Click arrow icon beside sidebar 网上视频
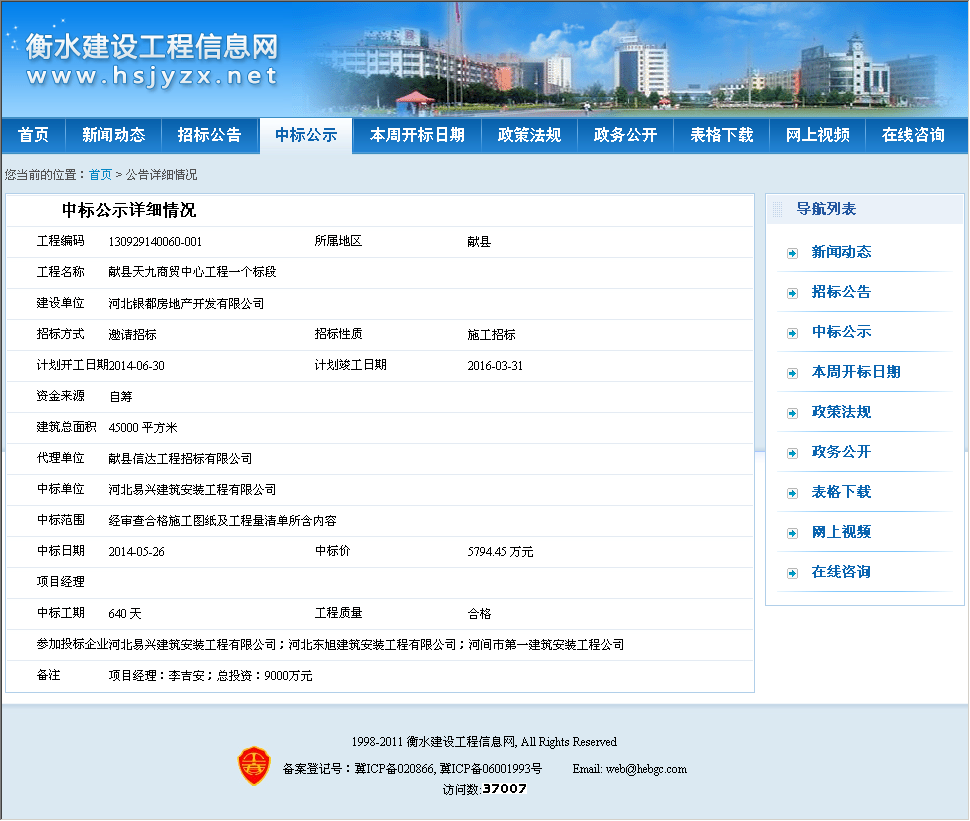Viewport: 970px width, 821px height. point(792,533)
